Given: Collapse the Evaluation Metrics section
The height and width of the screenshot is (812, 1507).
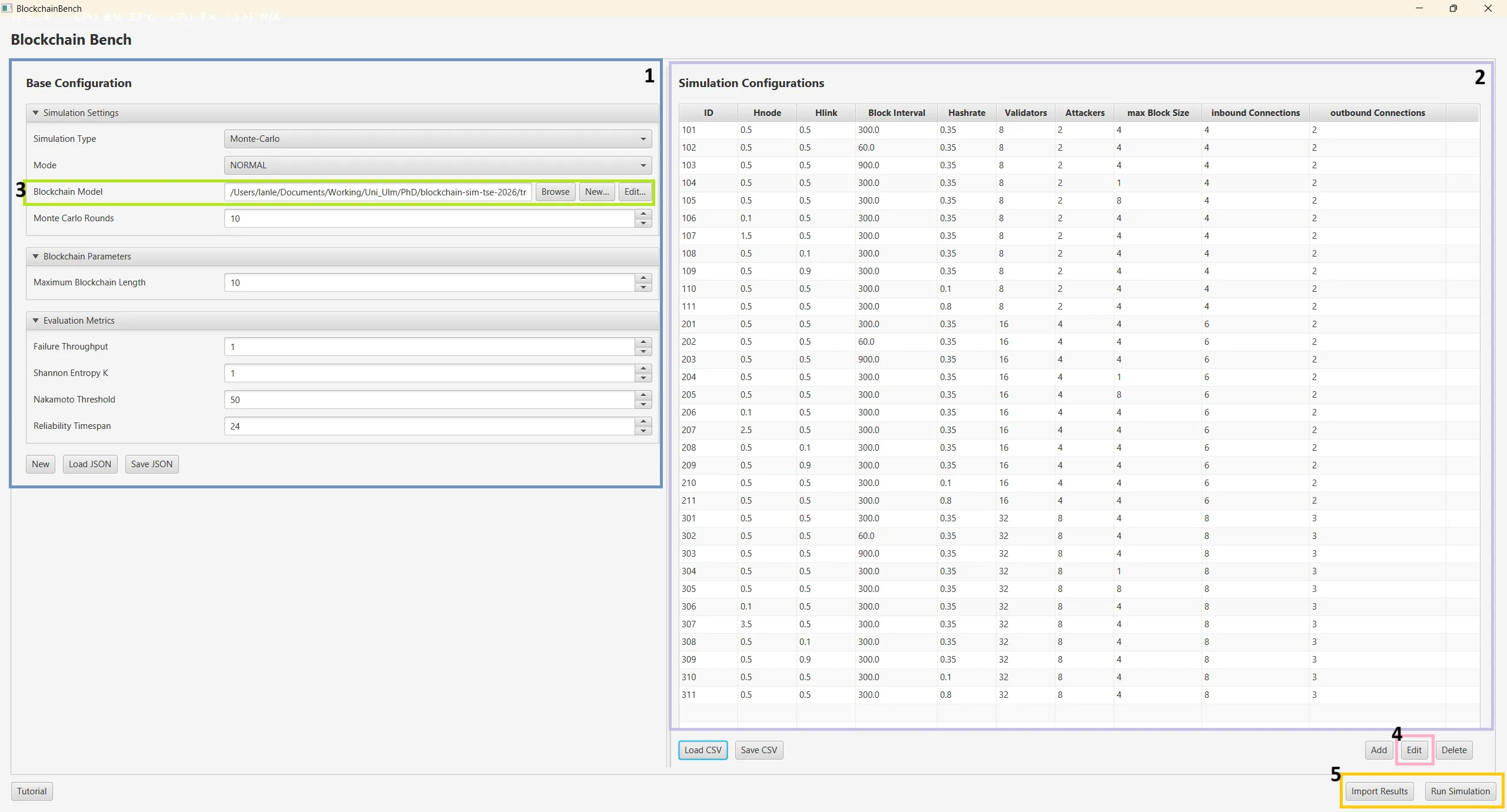Looking at the screenshot, I should 35,321.
